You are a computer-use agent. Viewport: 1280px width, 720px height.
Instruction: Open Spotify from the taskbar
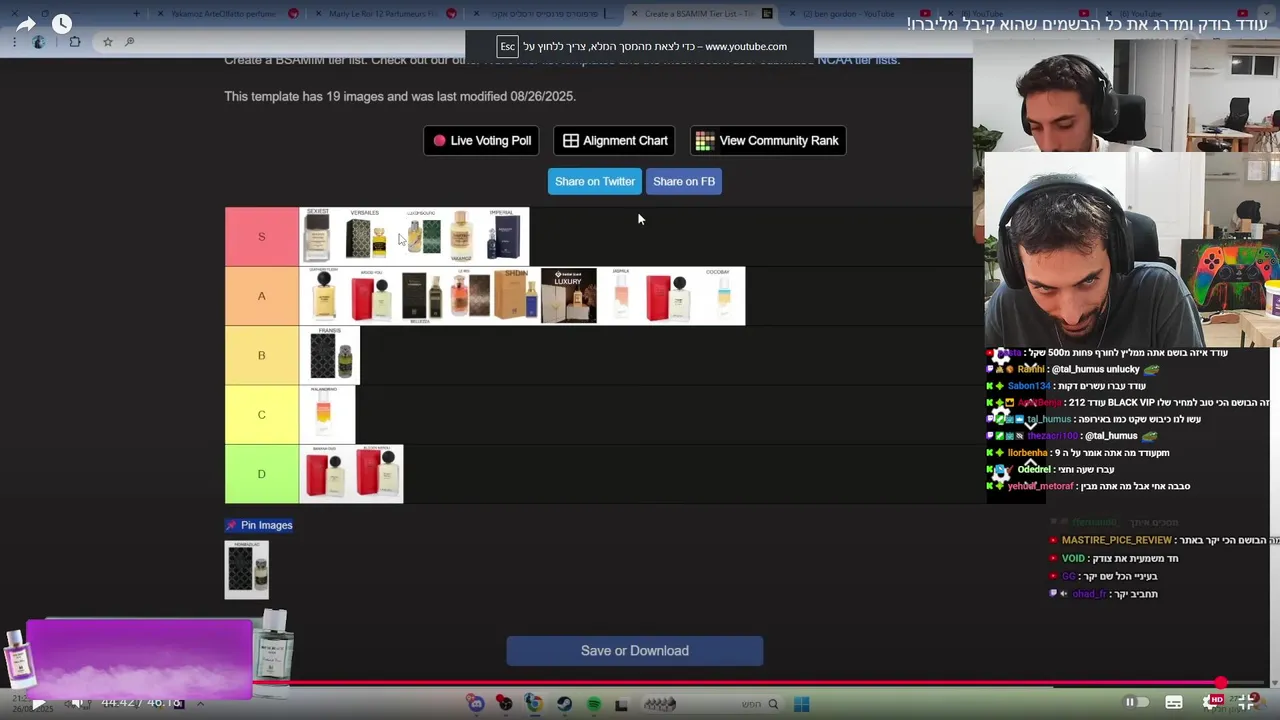[x=593, y=704]
